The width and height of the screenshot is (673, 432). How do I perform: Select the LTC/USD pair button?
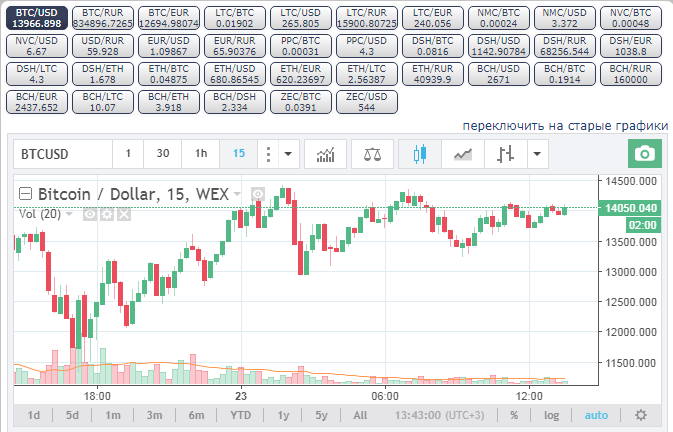301,18
